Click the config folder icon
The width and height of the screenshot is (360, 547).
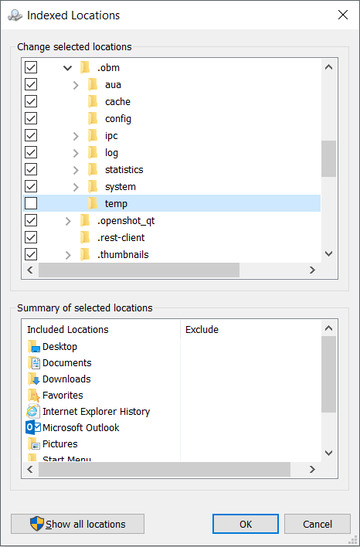point(92,119)
